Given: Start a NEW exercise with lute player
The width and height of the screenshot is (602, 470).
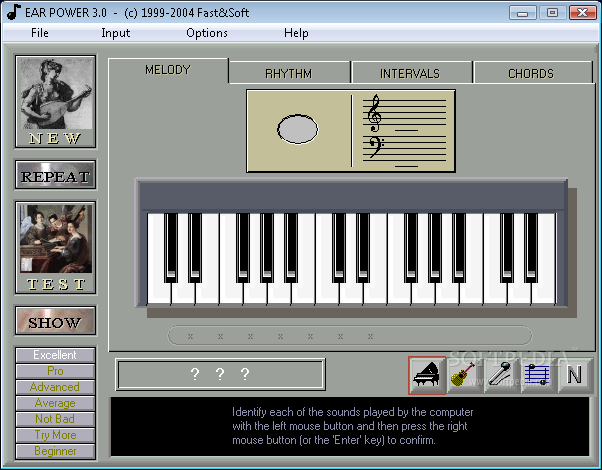Looking at the screenshot, I should tap(56, 101).
